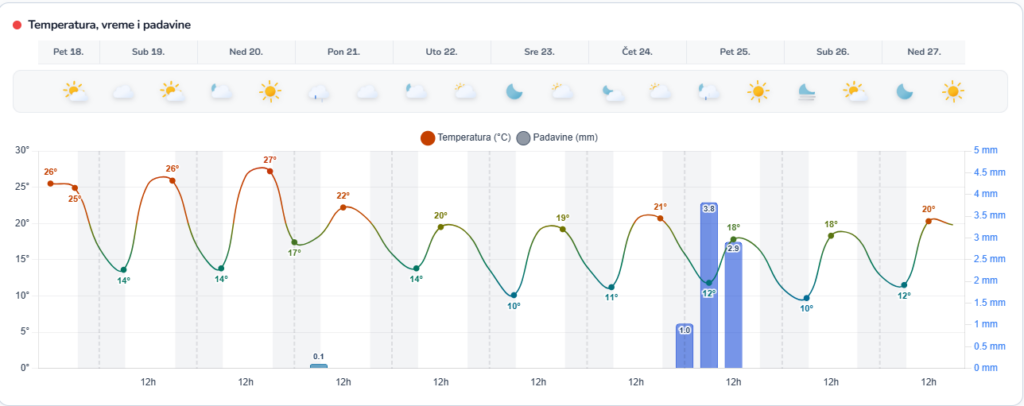Click the fog night icon under Sub 26.
Image resolution: width=1024 pixels, height=406 pixels.
coord(807,91)
